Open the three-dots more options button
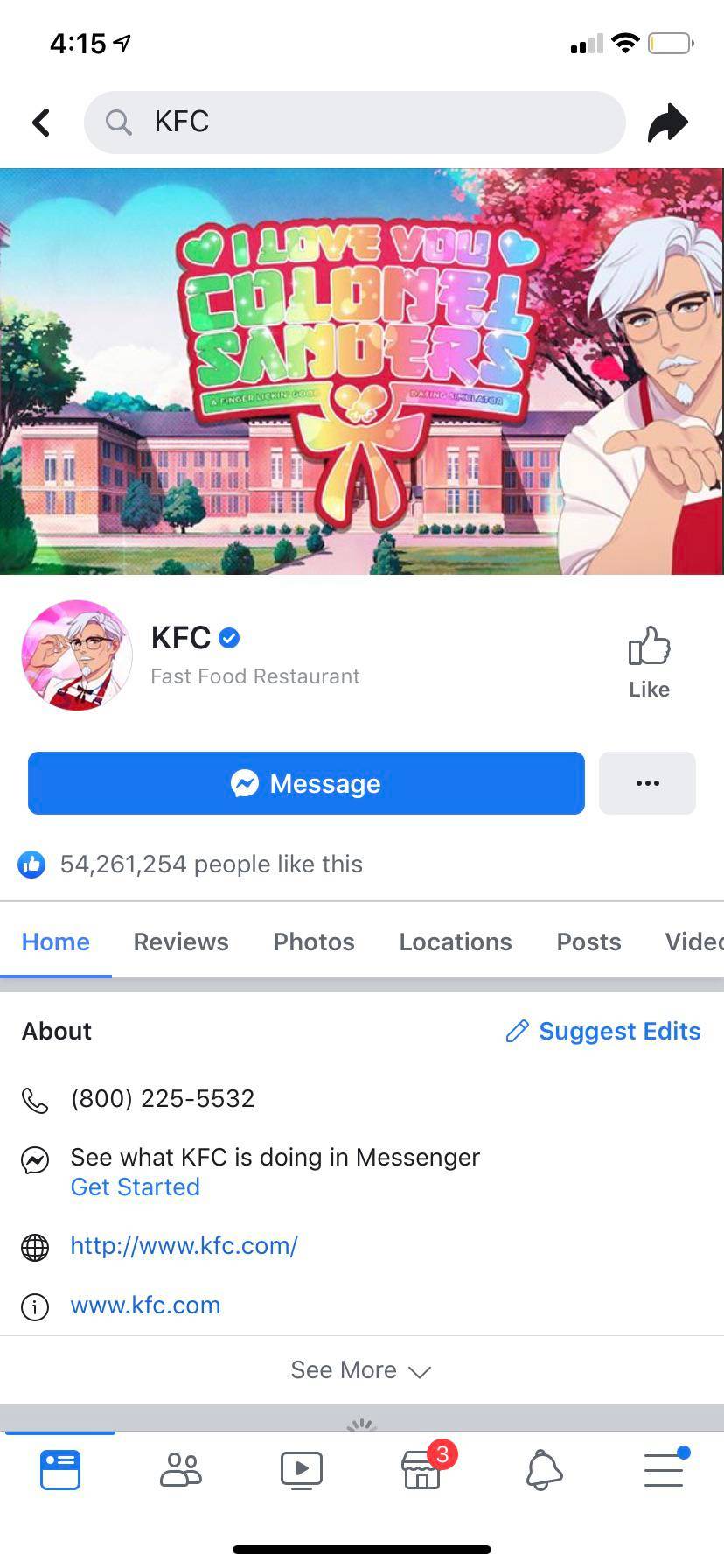 coord(647,783)
